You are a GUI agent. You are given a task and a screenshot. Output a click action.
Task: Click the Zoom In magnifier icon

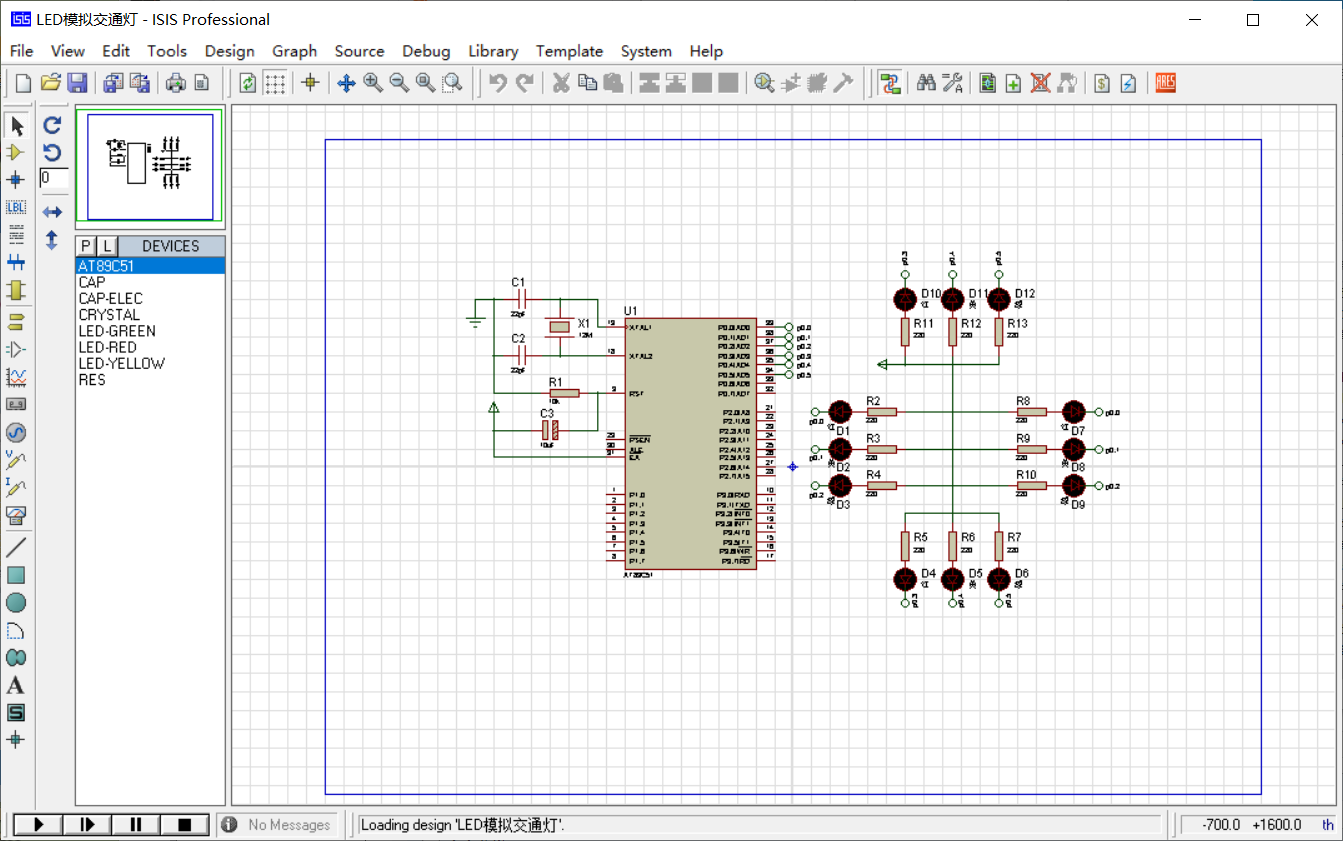click(x=373, y=83)
